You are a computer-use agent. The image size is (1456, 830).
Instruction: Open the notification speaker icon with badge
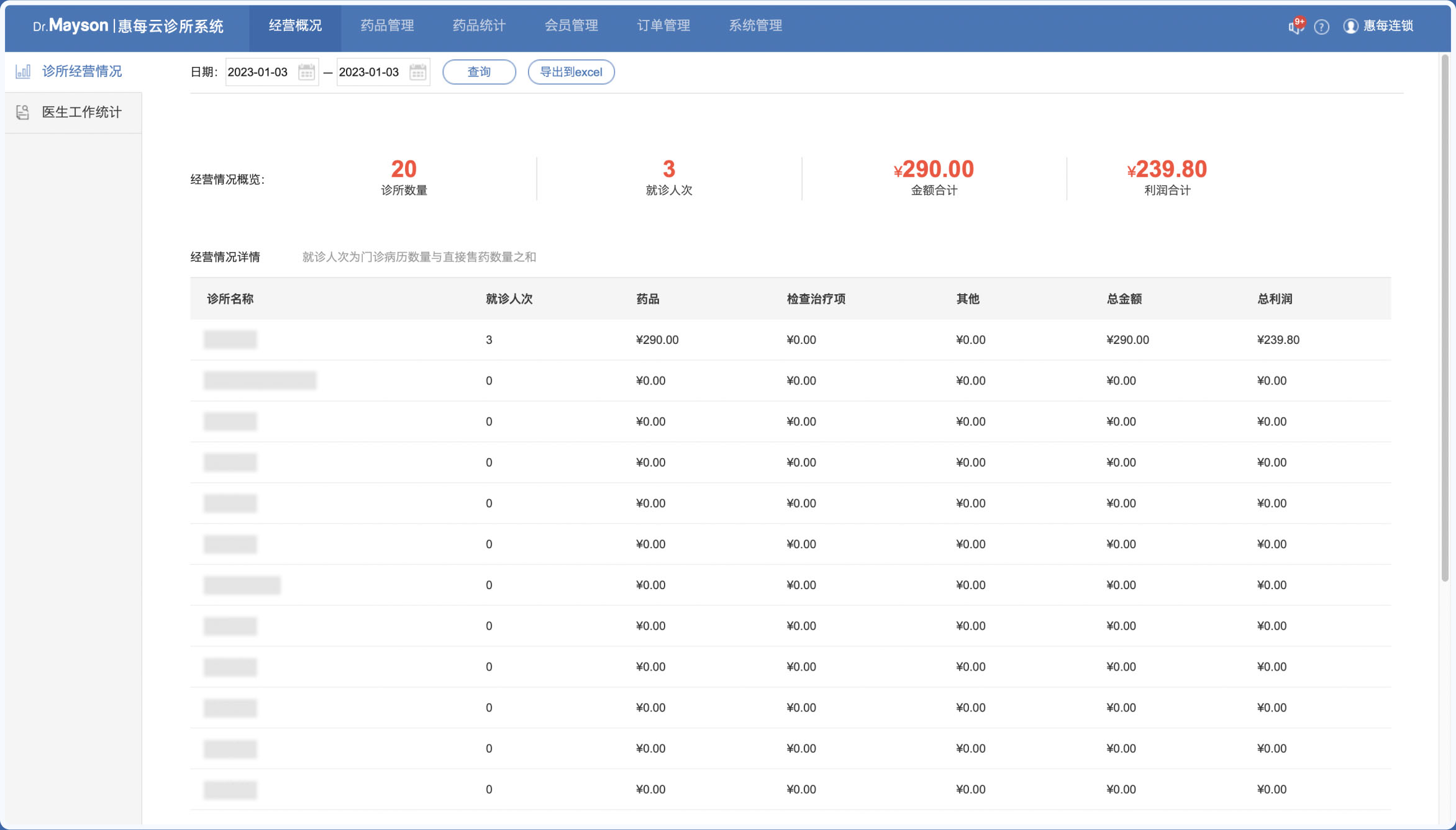click(1296, 26)
